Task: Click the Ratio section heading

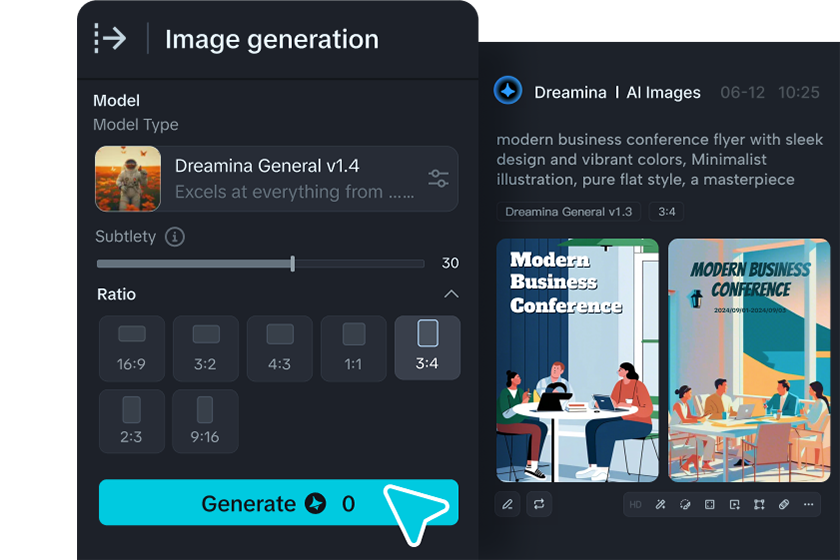Action: coord(116,294)
